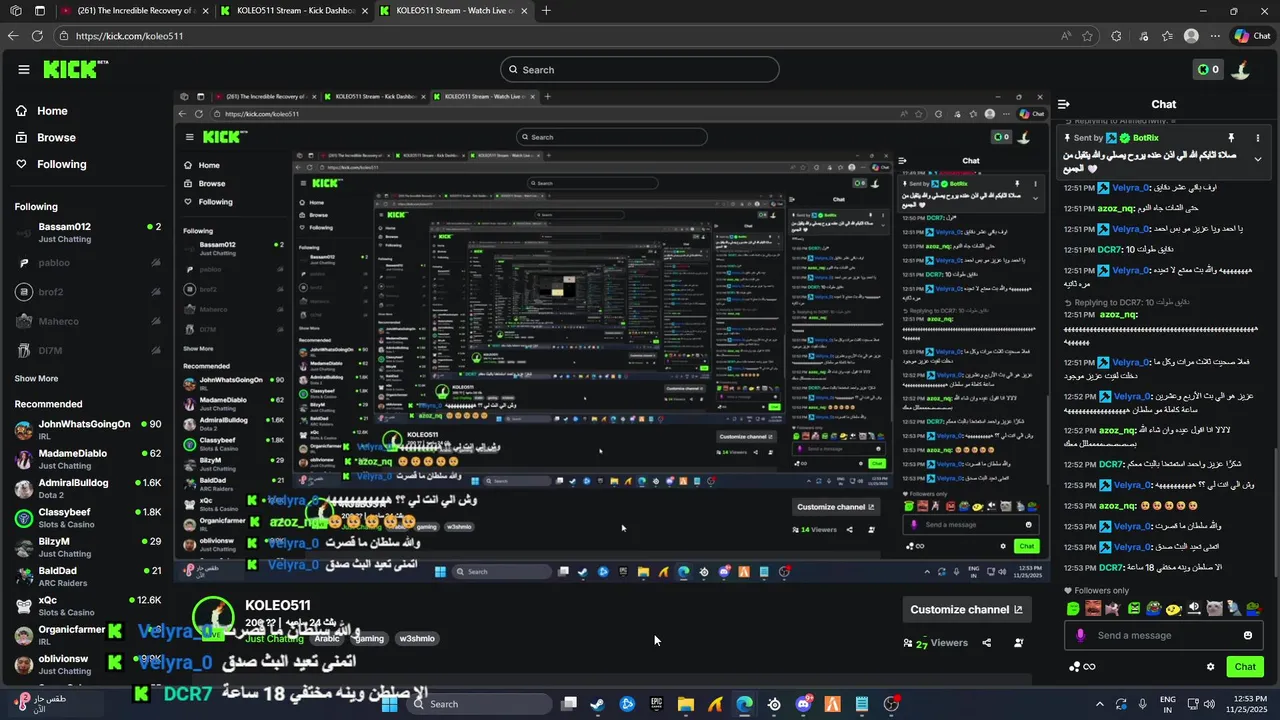This screenshot has width=1280, height=720.
Task: Open browser Copilot Chat button
Action: coord(1252,36)
